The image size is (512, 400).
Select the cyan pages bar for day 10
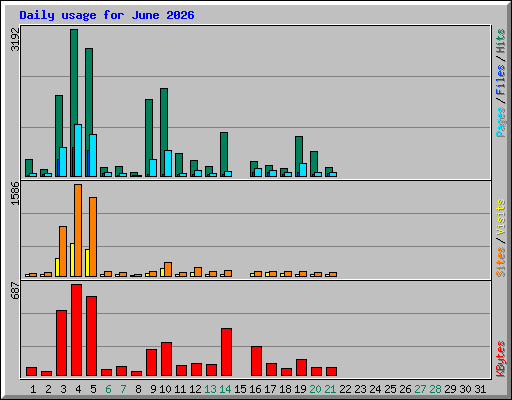tap(168, 163)
